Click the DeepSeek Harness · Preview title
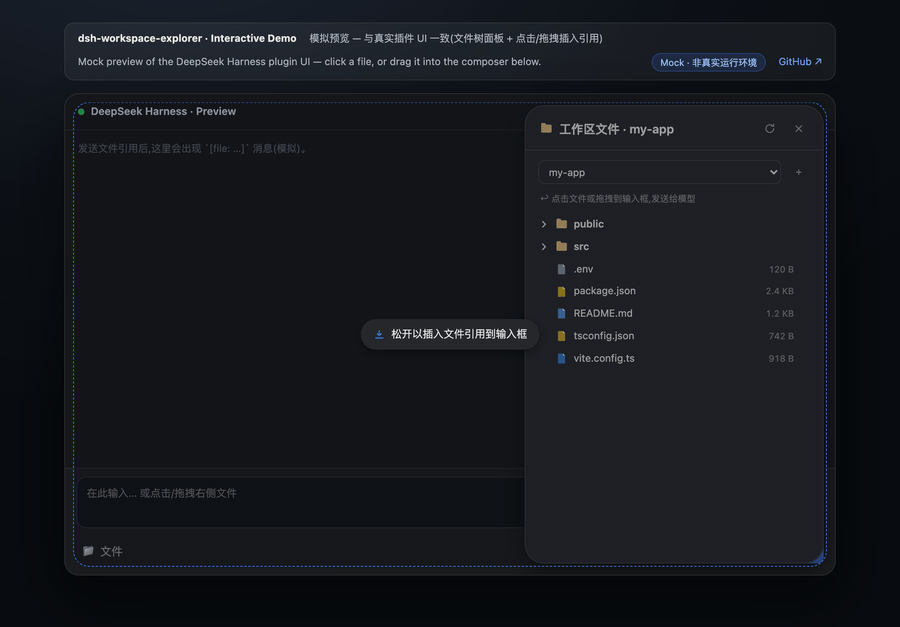The height and width of the screenshot is (627, 900). click(163, 111)
